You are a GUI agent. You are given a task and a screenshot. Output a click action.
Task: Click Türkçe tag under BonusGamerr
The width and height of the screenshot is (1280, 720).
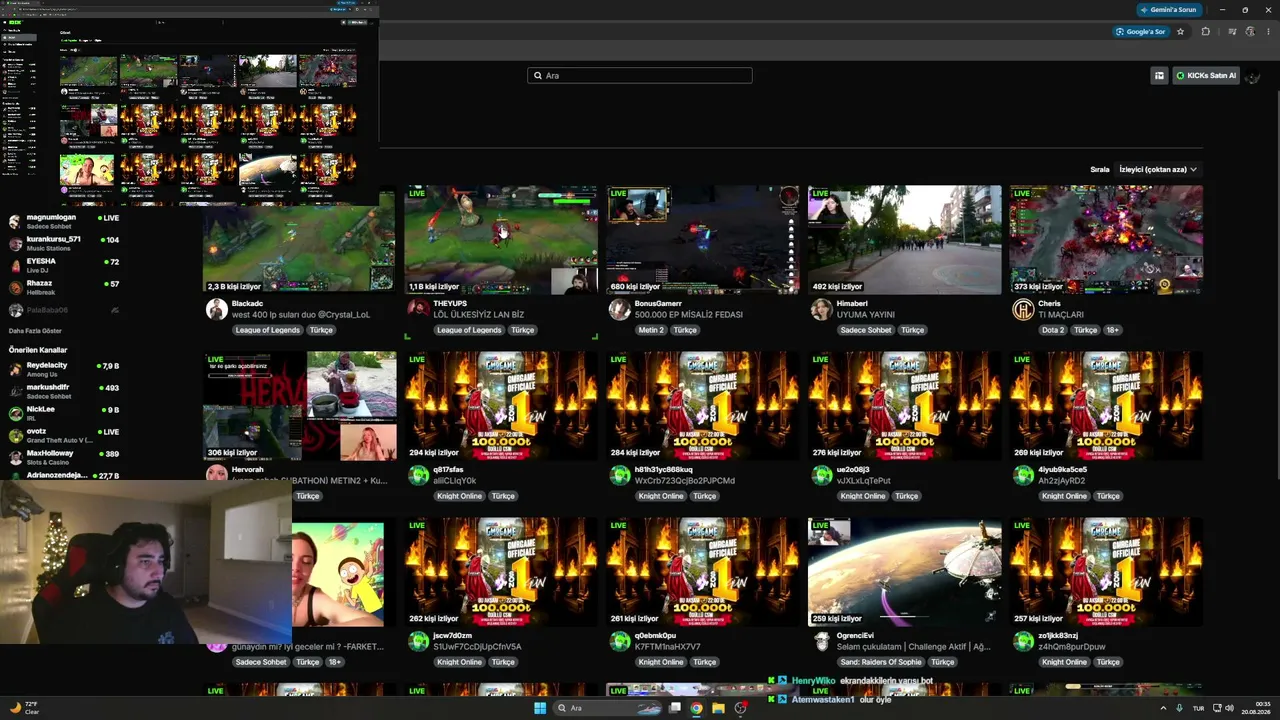coord(685,330)
